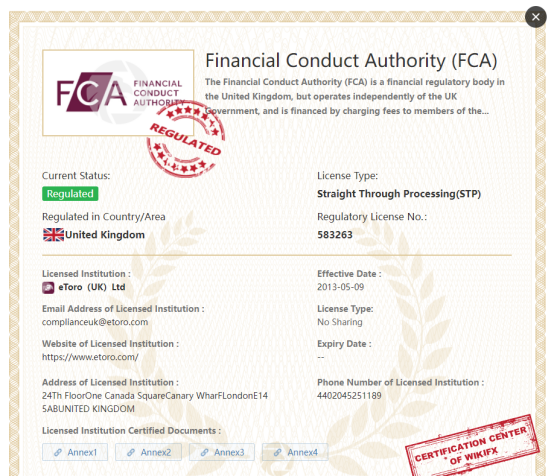Open the https://www.etoro.com/ website link
This screenshot has width=554, height=476.
pyautogui.click(x=90, y=357)
